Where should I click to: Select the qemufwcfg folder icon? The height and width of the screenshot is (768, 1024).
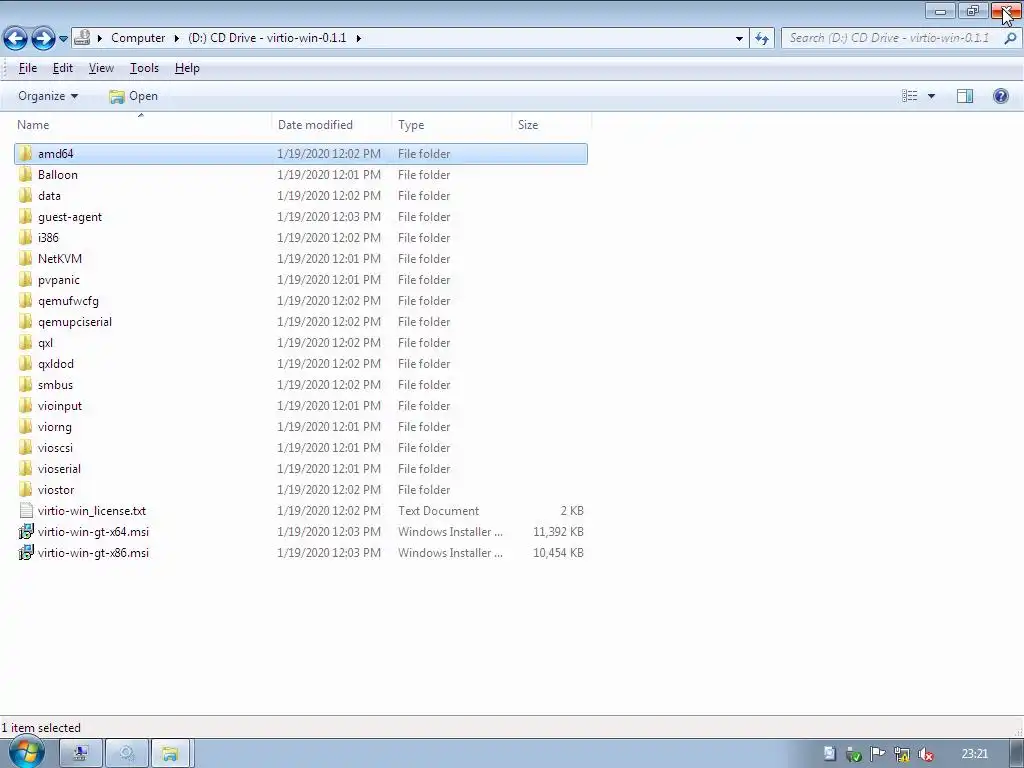point(25,300)
